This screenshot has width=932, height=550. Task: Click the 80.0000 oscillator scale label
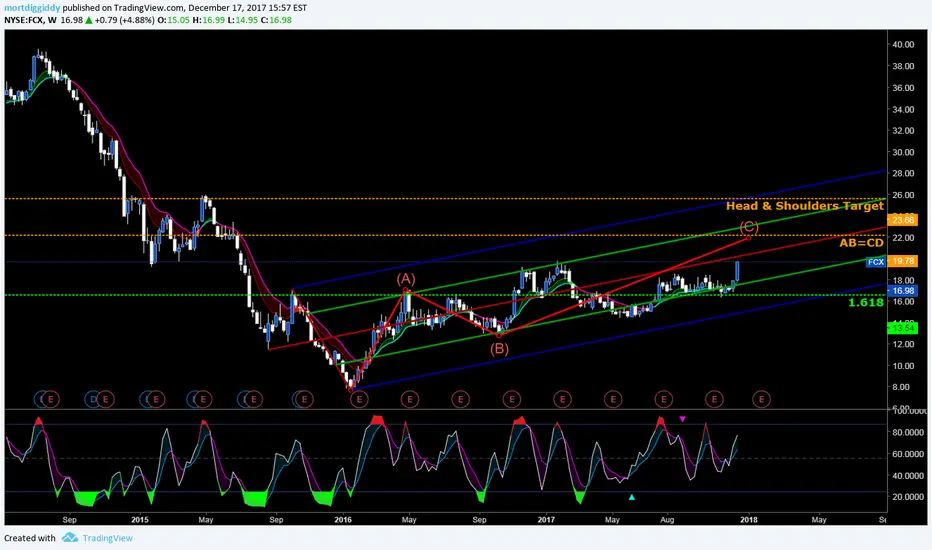click(907, 432)
